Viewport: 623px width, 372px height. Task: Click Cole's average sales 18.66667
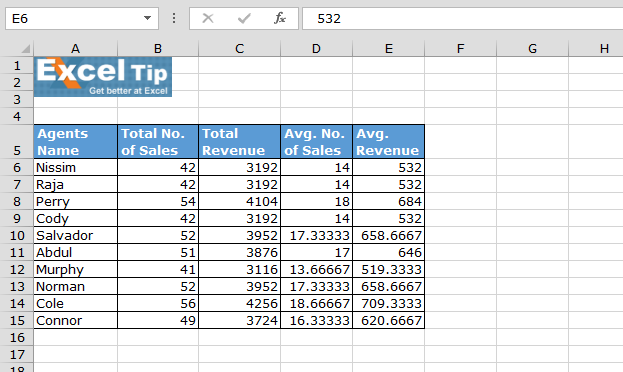pyautogui.click(x=316, y=303)
